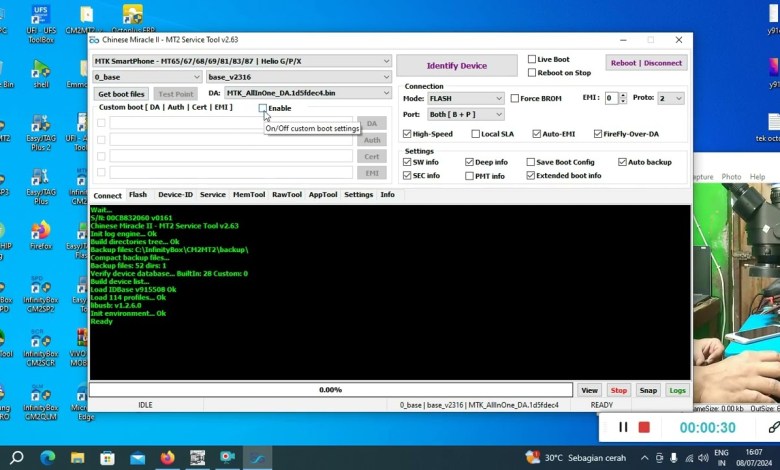Launch EasyJTAG Plus 2 from the desktop
The image size is (780, 470).
[42, 132]
